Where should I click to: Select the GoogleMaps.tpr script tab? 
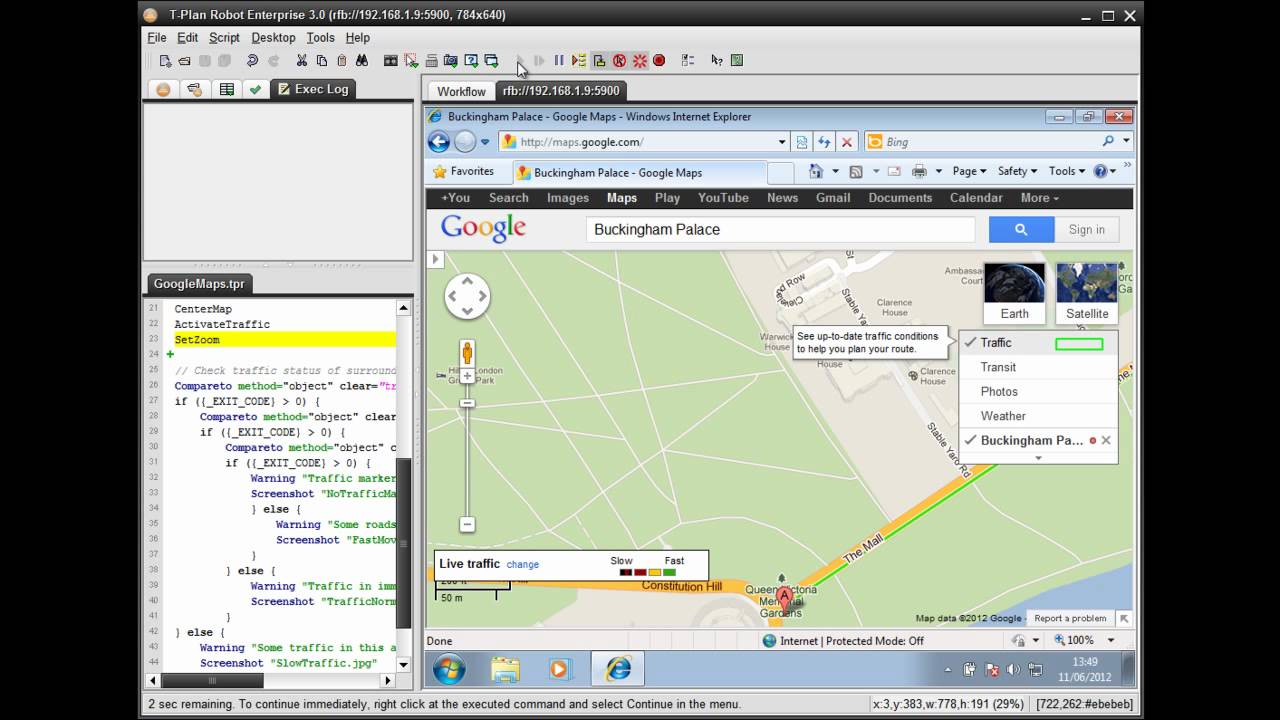point(199,284)
